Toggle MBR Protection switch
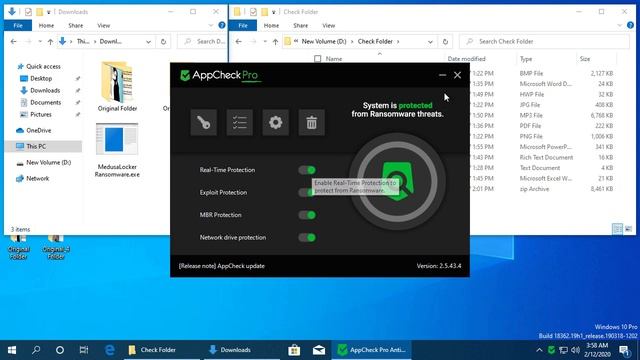 (307, 215)
